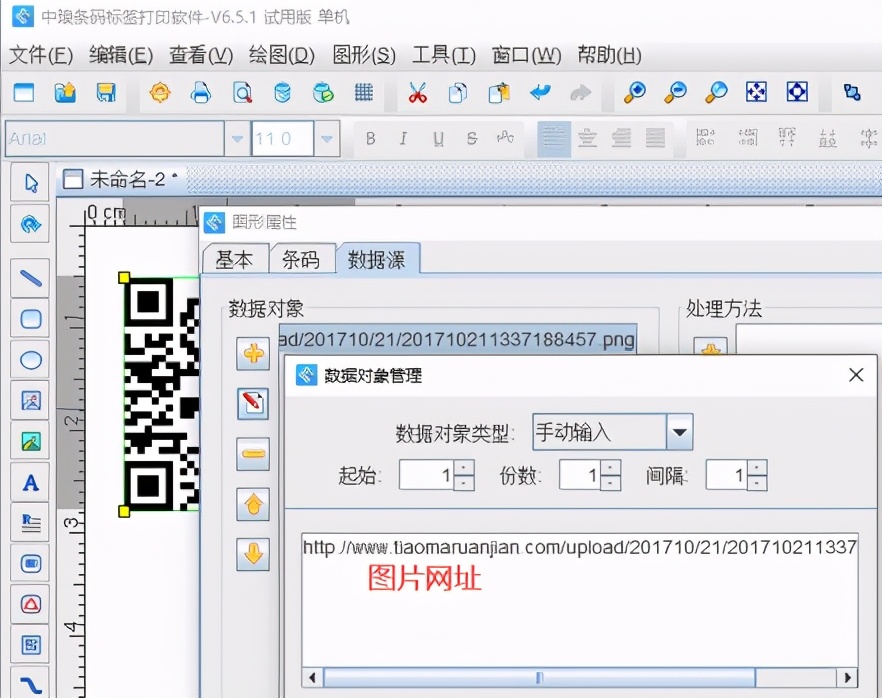
Task: Select the line drawing tool
Action: (x=31, y=278)
